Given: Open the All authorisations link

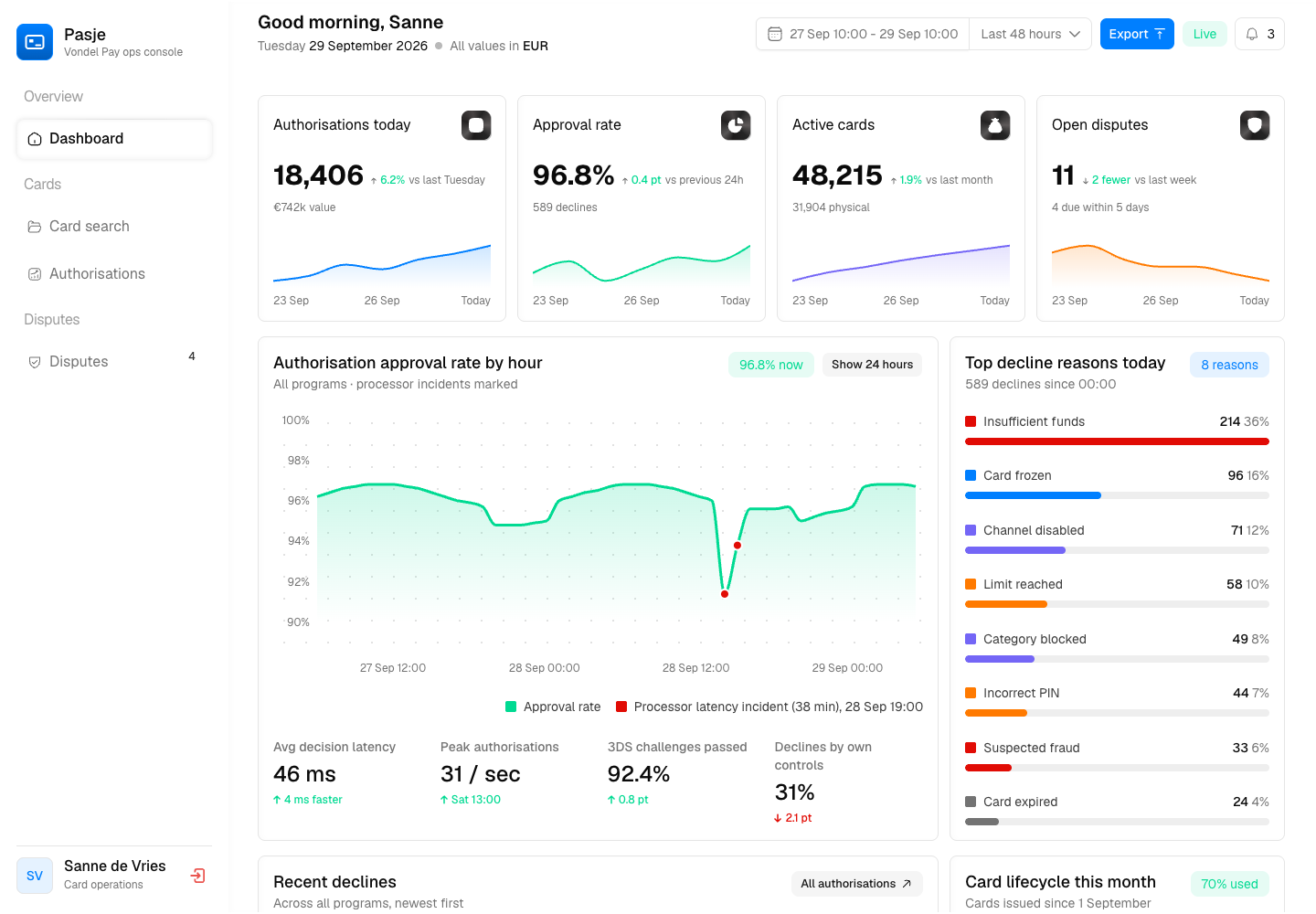Looking at the screenshot, I should click(x=856, y=884).
